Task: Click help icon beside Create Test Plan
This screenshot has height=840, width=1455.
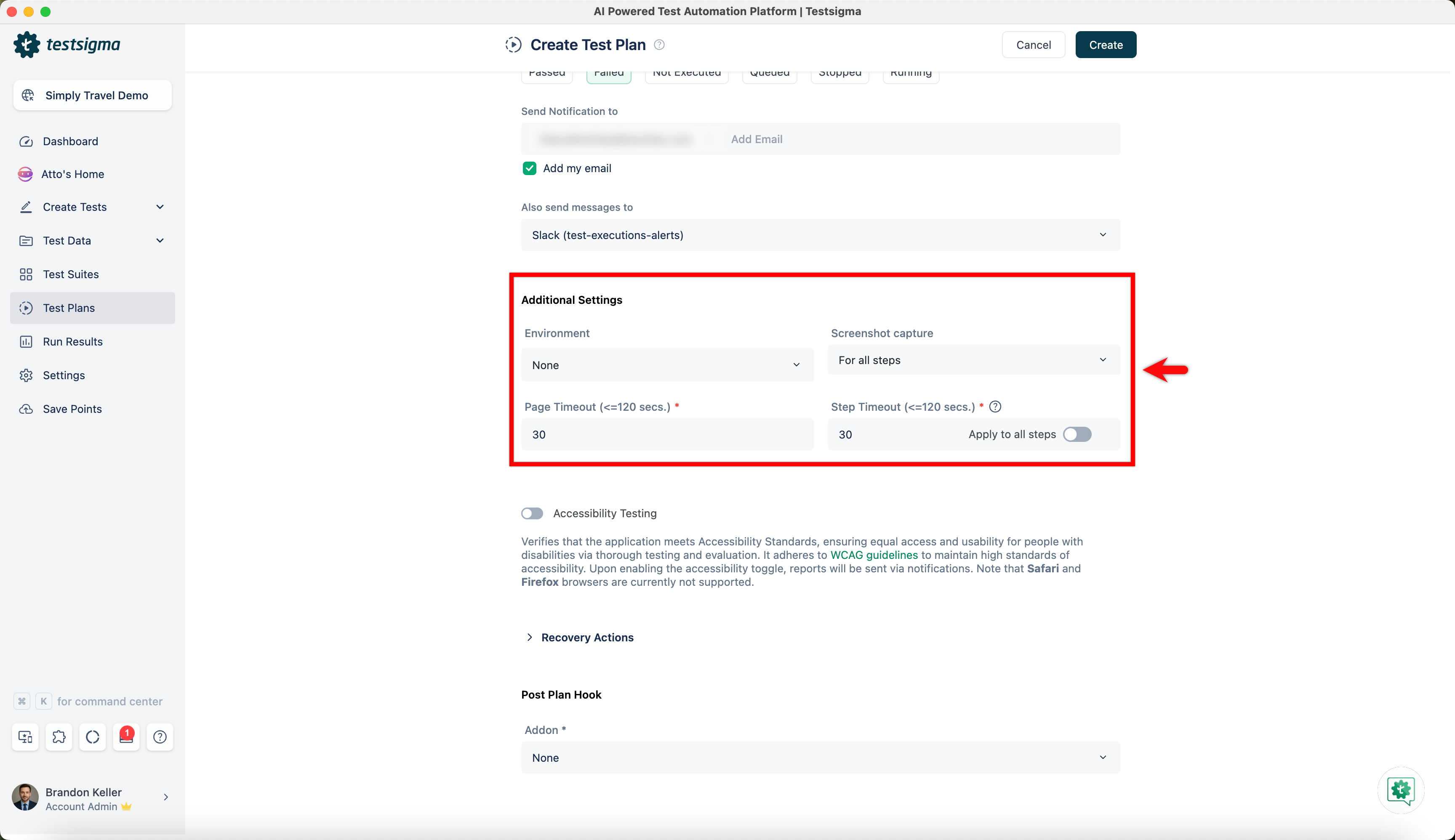Action: (659, 45)
